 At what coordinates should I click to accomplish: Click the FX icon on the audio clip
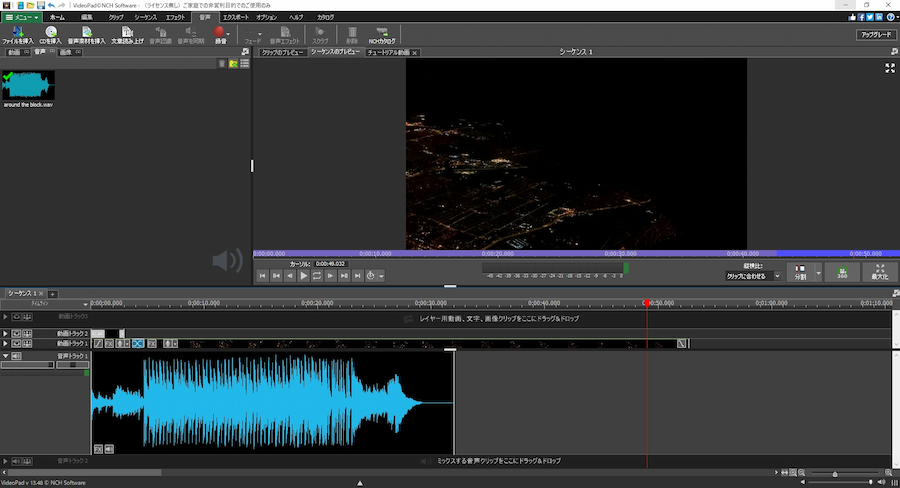[x=98, y=449]
